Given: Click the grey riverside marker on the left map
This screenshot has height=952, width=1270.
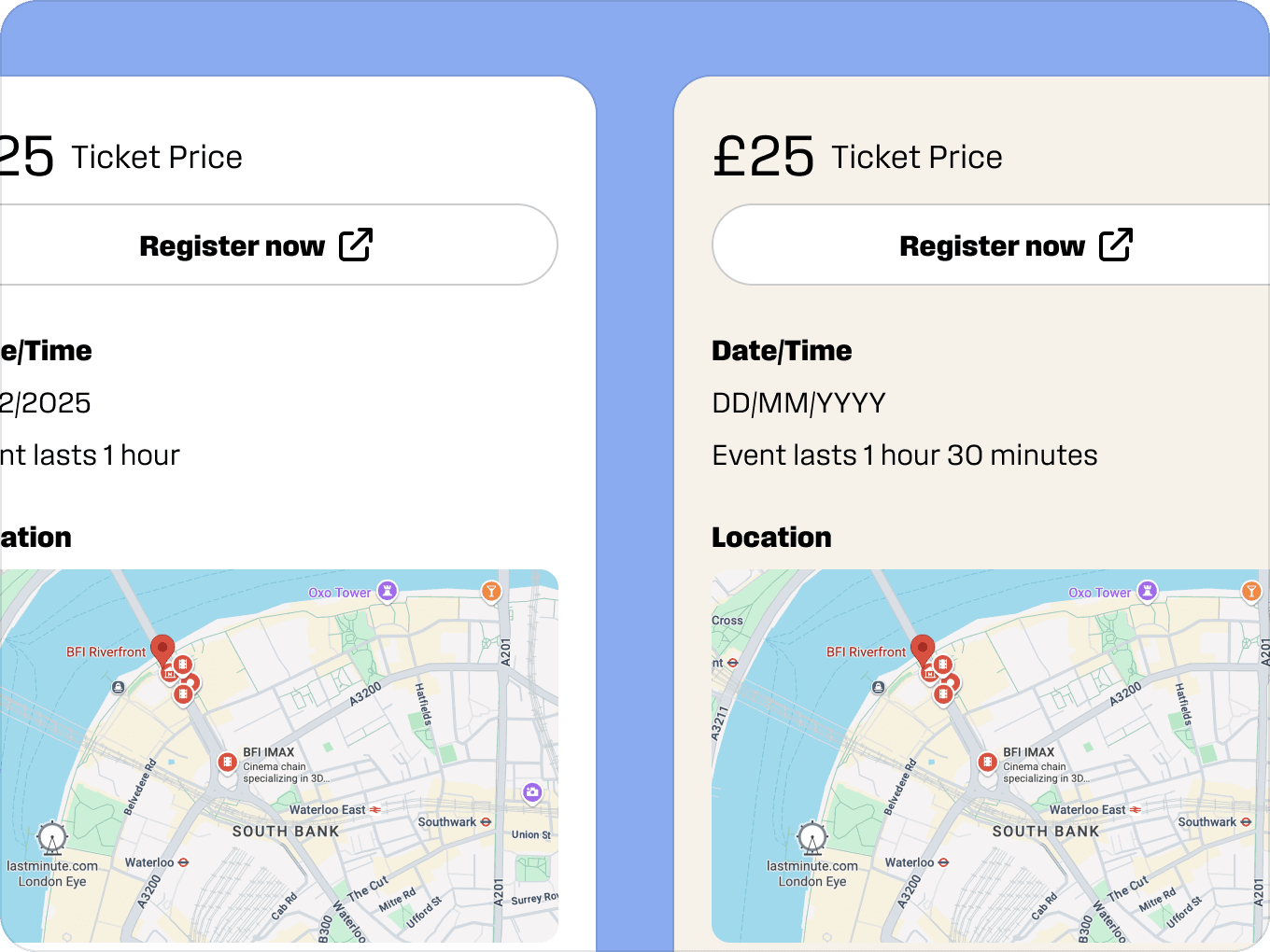Looking at the screenshot, I should tap(118, 687).
